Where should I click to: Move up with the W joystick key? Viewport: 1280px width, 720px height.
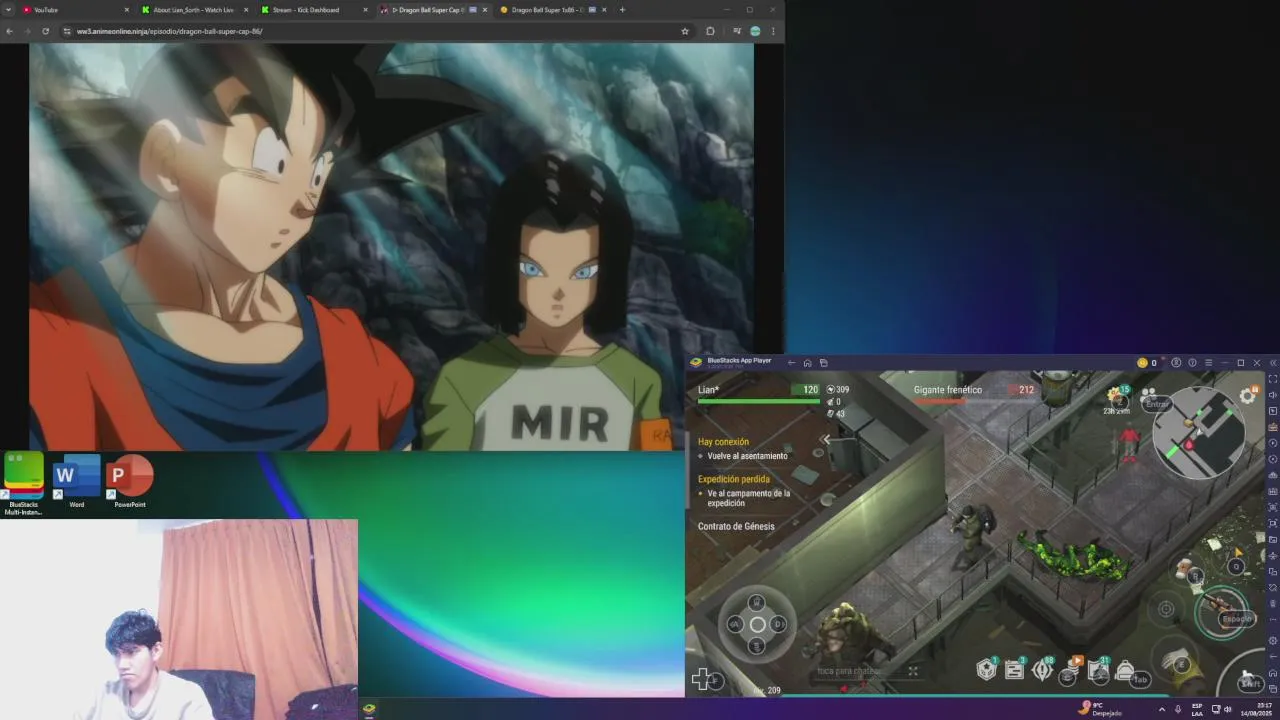click(757, 602)
